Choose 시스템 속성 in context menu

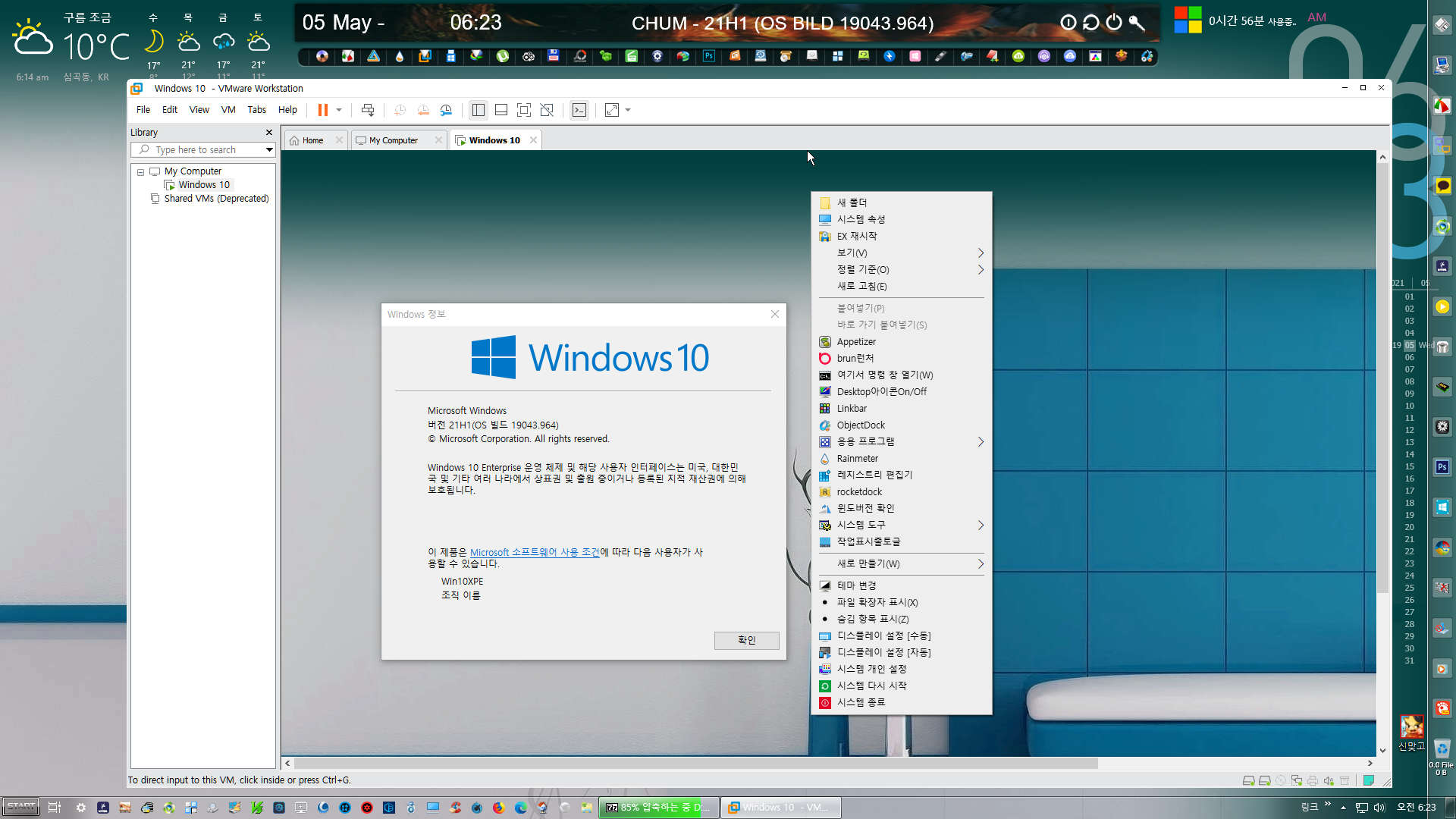pos(901,219)
